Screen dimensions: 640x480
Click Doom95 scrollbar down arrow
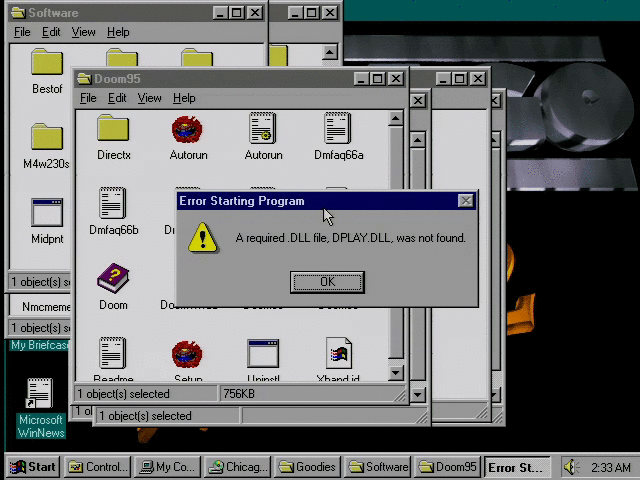point(395,373)
